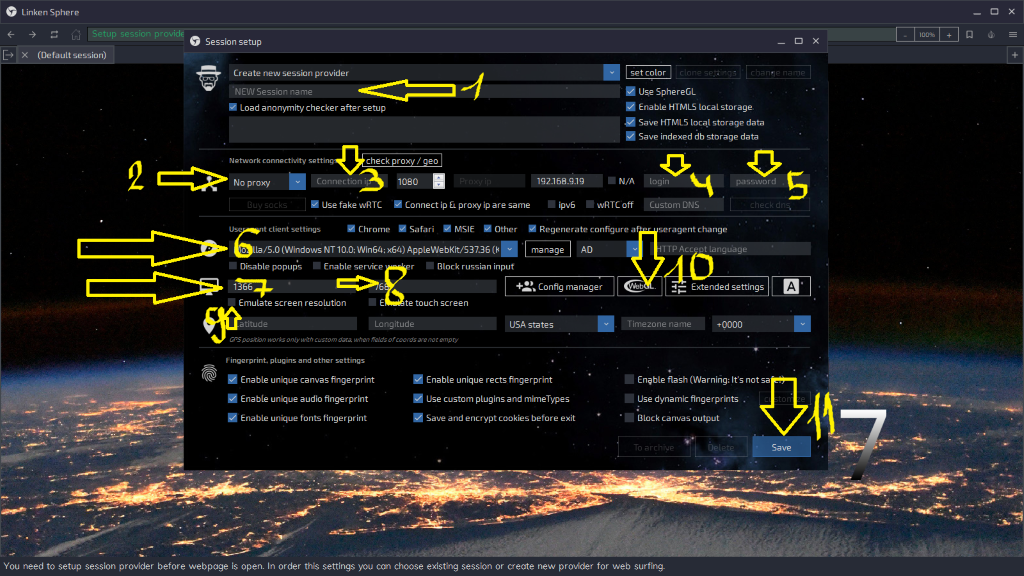Expand the No proxy type dropdown
The height and width of the screenshot is (576, 1024).
(297, 182)
